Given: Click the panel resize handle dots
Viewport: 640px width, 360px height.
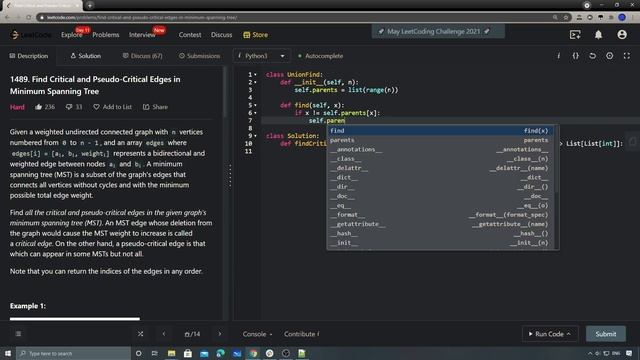Looking at the screenshot, I should pos(230,176).
